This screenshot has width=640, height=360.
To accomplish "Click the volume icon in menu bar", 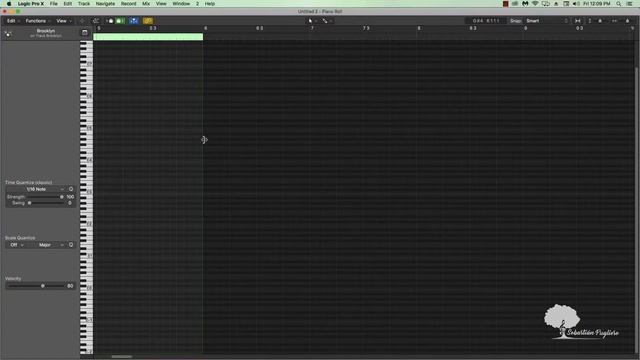I will tap(576, 4).
